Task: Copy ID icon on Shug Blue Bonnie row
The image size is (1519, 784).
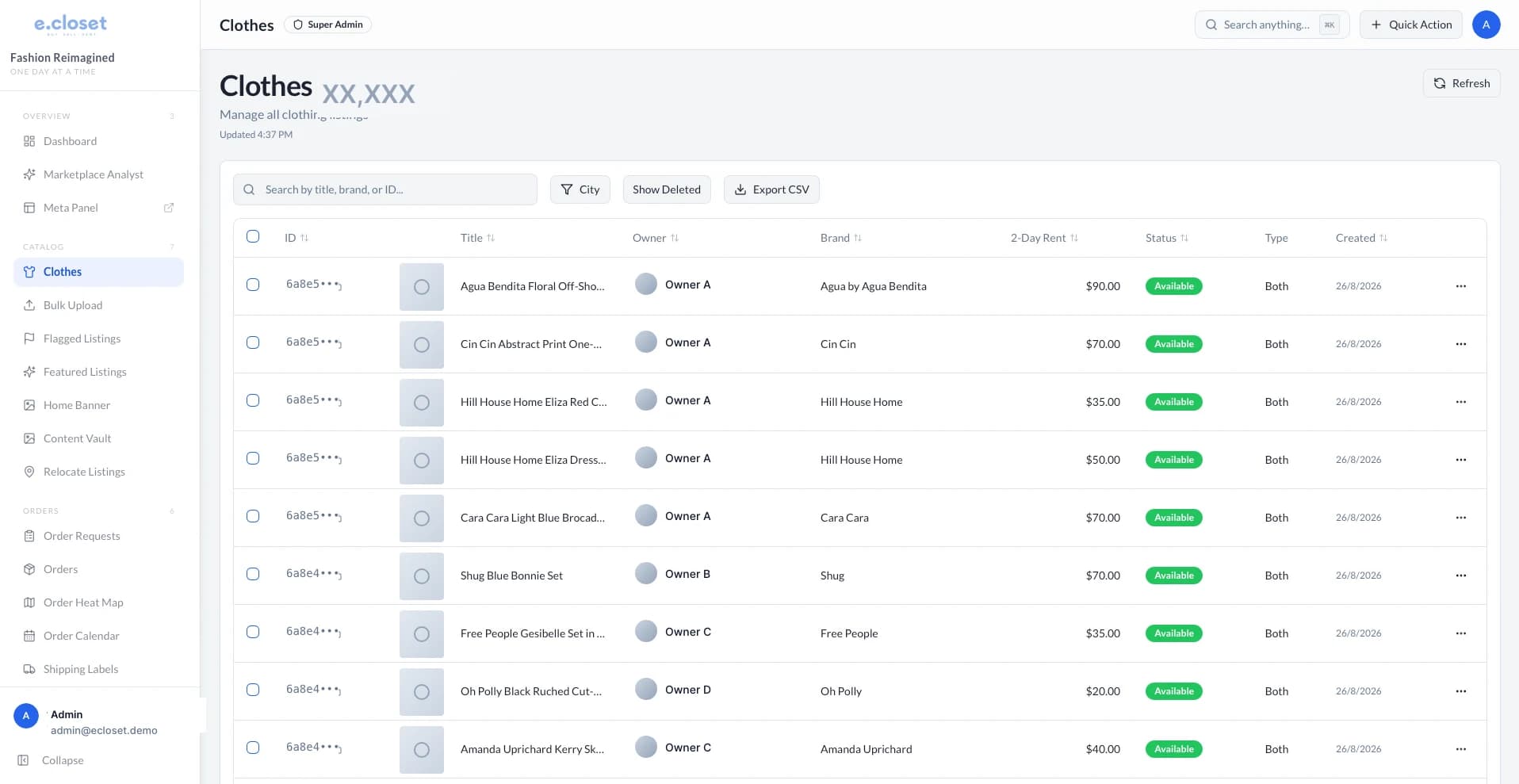Action: pos(339,576)
